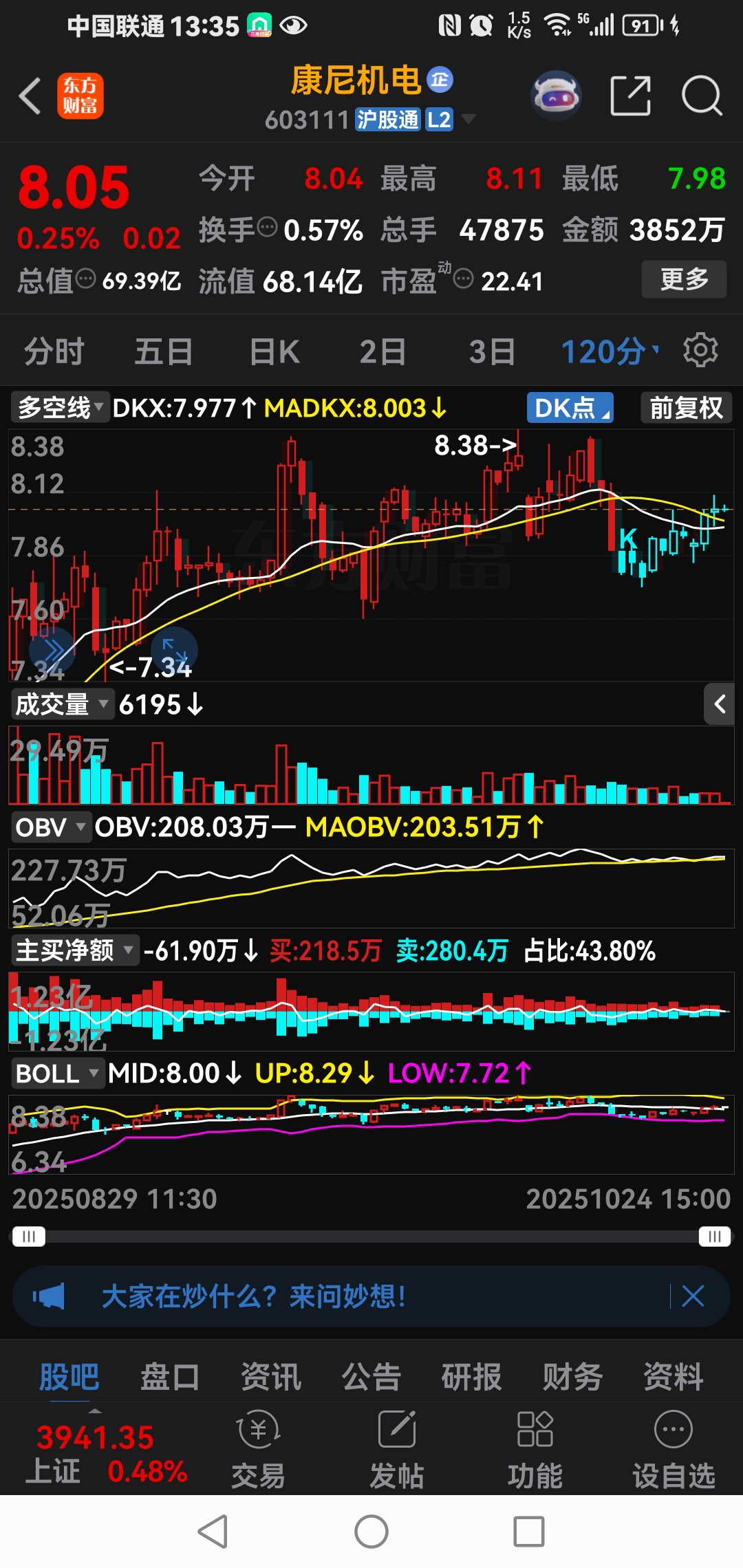Tap Android recent apps button
Viewport: 743px width, 1568px height.
click(529, 1532)
